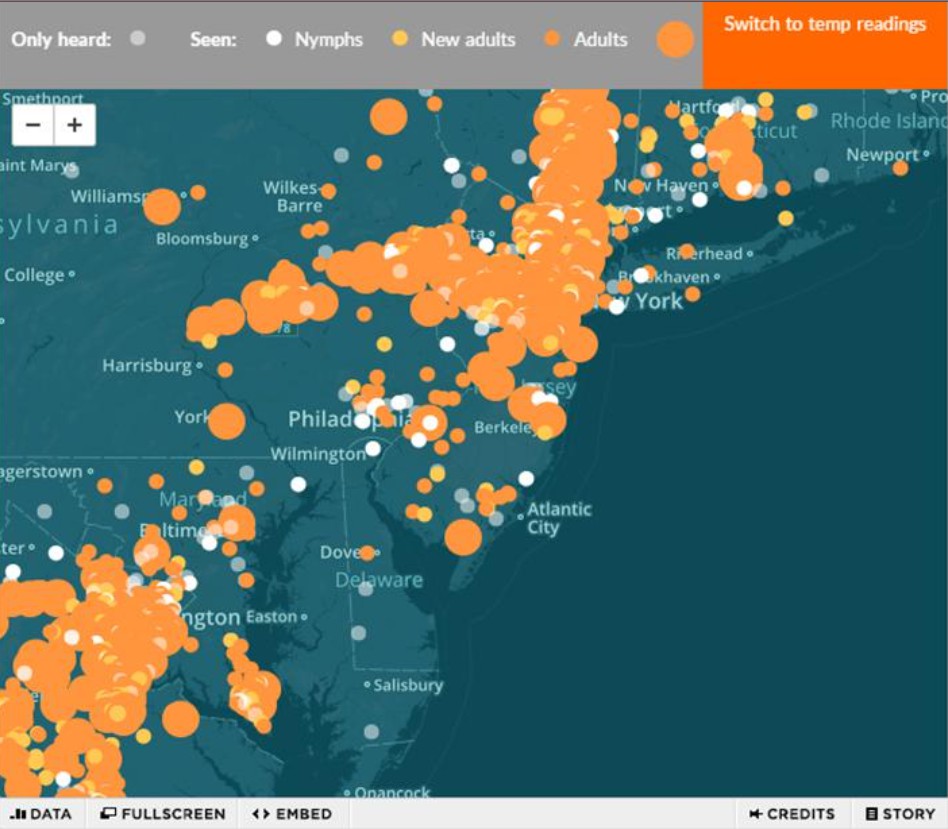
Task: Click the gray 'Only heard' legend dot
Action: click(x=138, y=38)
